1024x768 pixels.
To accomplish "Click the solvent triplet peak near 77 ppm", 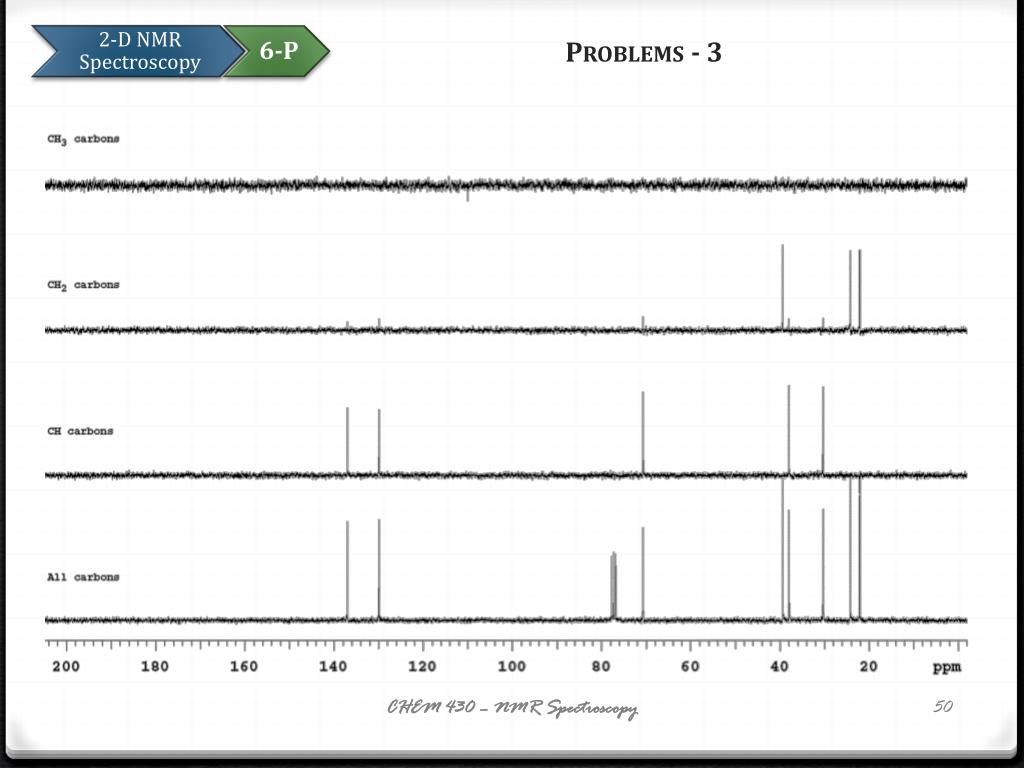I will coord(613,585).
